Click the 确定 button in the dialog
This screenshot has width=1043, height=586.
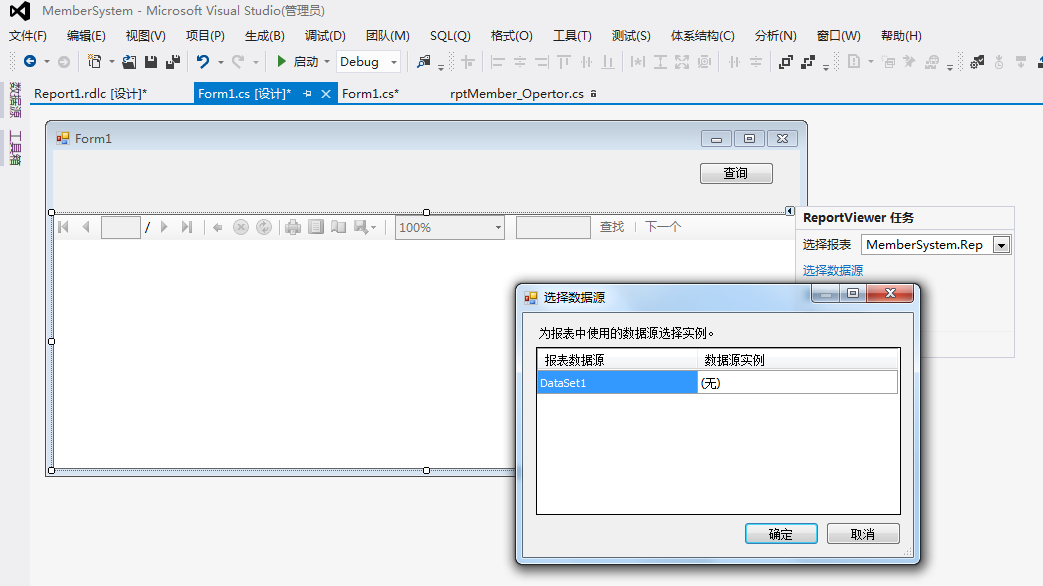pyautogui.click(x=781, y=533)
